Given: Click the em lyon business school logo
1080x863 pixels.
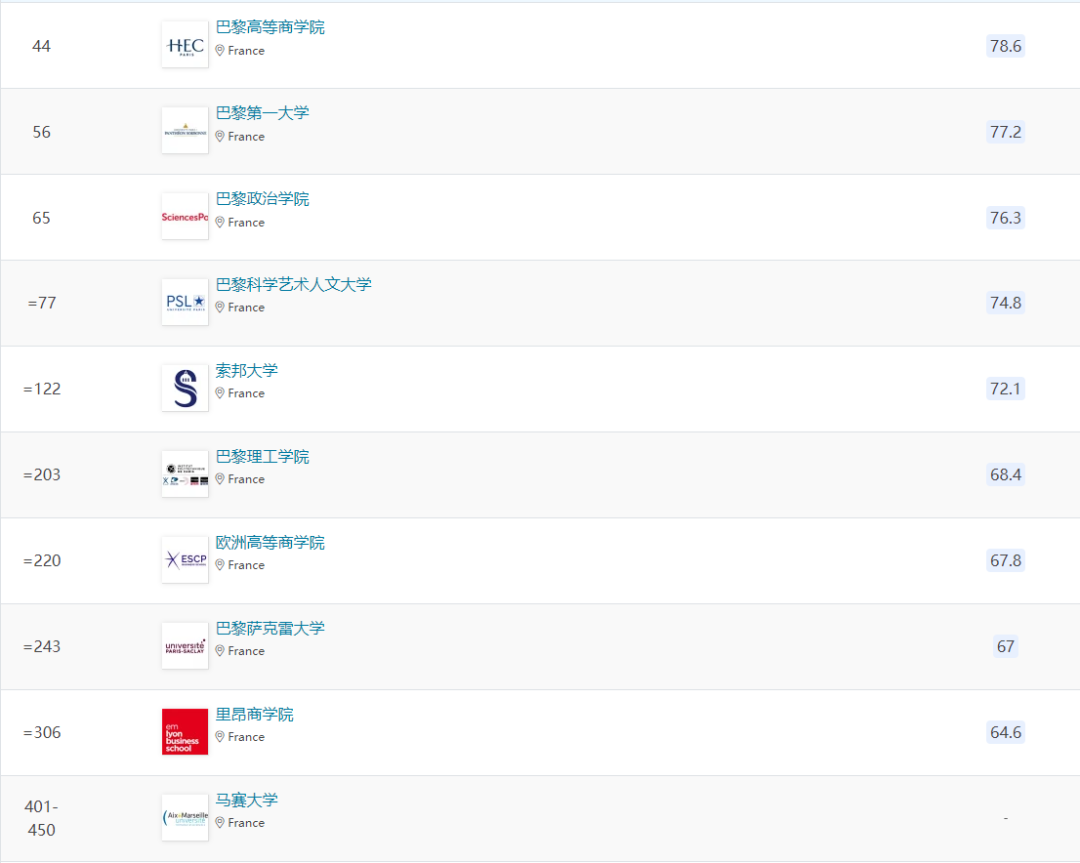Looking at the screenshot, I should [184, 731].
